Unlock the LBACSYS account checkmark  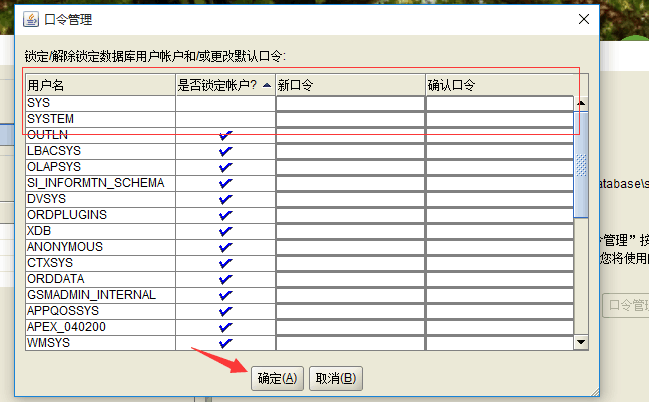pos(226,152)
